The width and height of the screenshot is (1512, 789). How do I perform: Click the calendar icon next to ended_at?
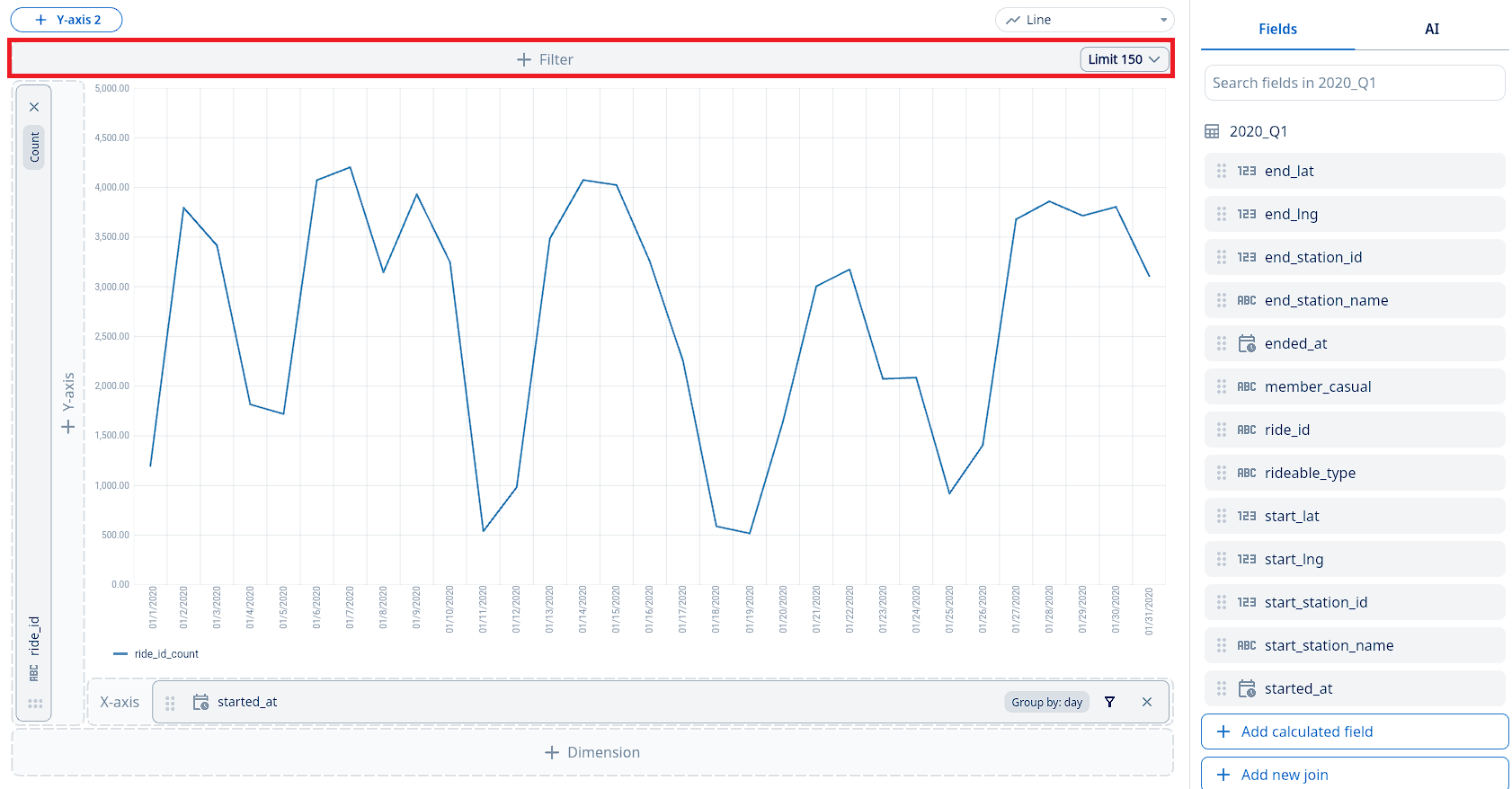tap(1247, 343)
